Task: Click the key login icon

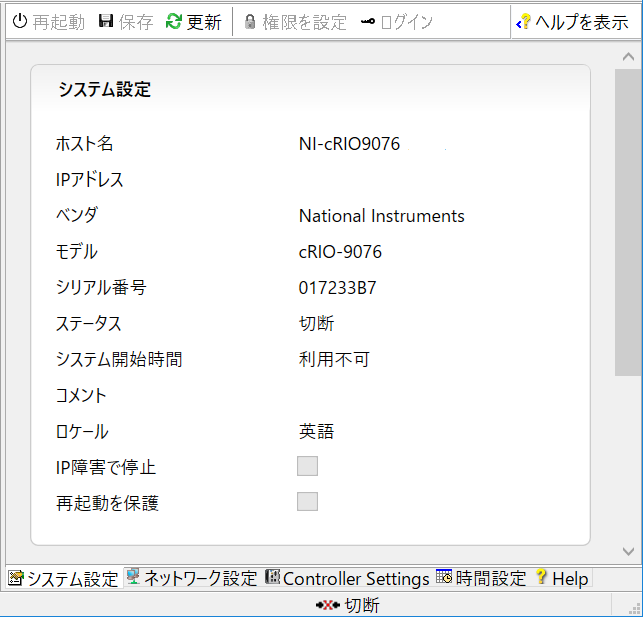Action: click(368, 21)
